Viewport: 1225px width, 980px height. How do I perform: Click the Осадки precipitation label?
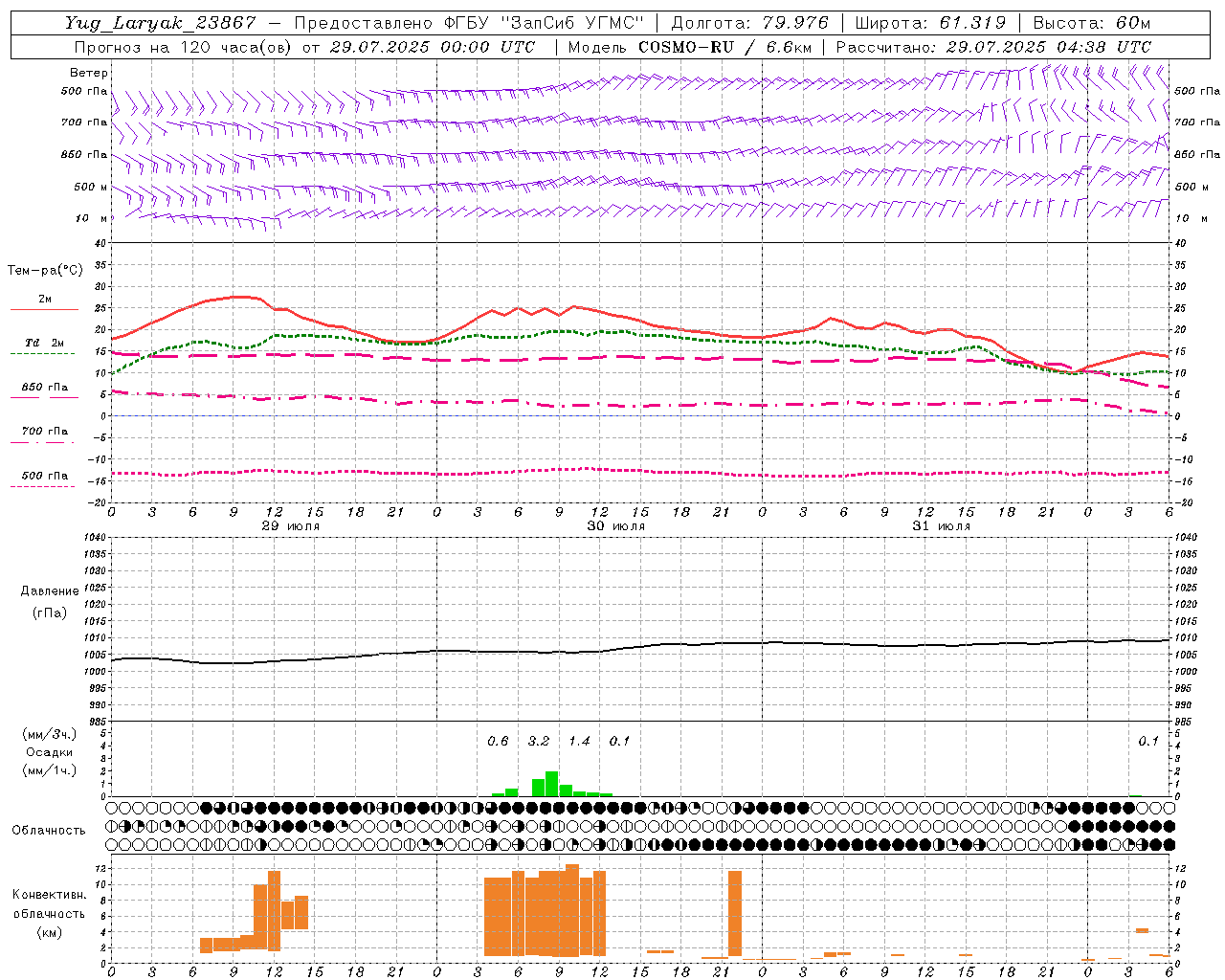coord(51,752)
